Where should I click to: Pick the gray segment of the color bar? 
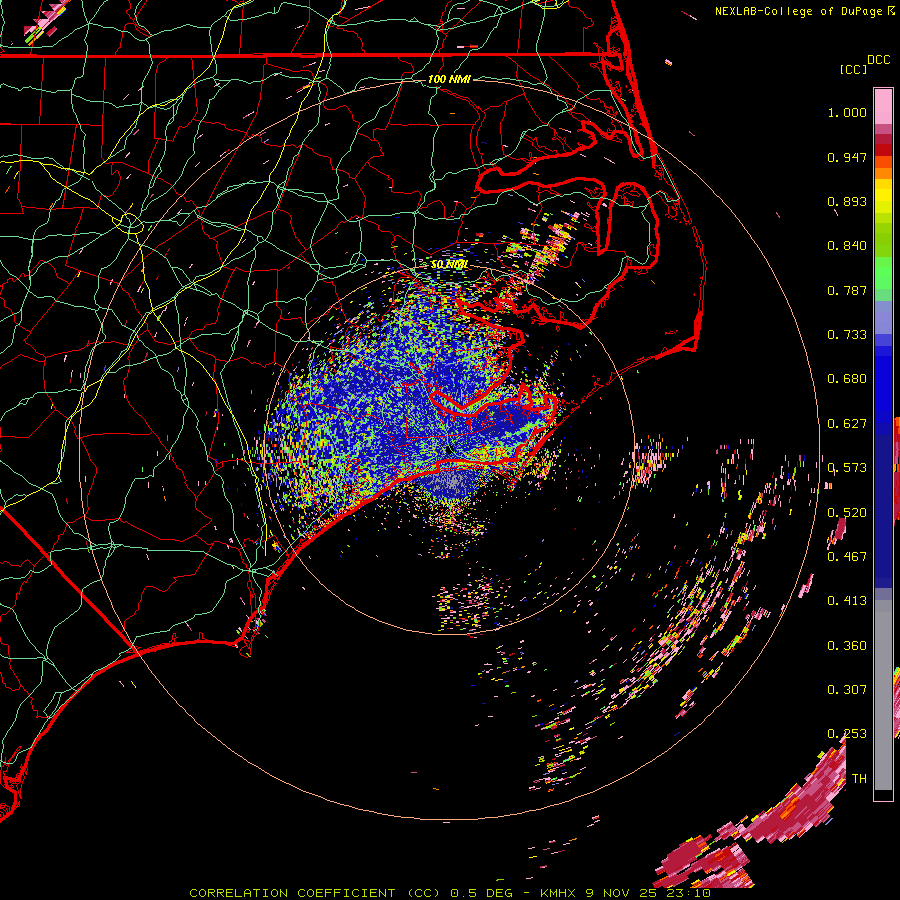[883, 695]
